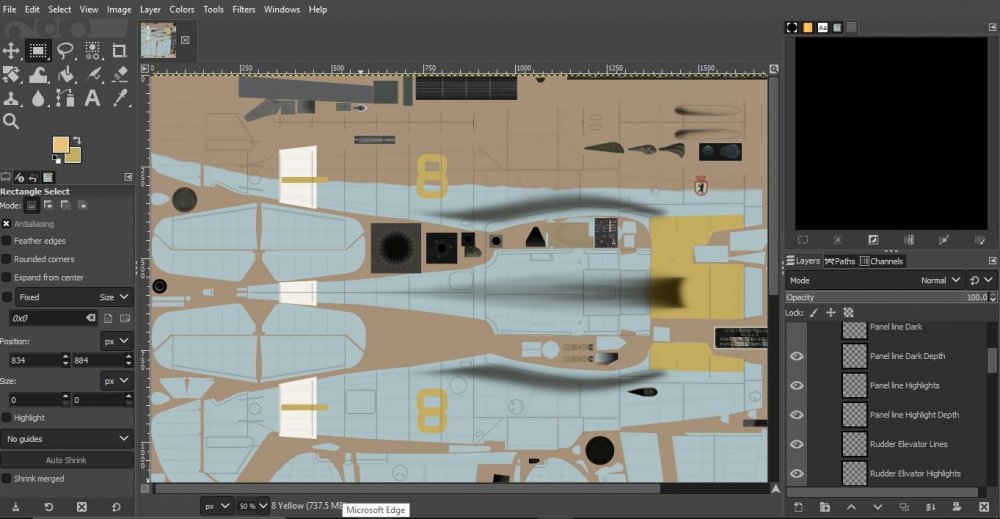Select the Move tool in the toolbox
1000x519 pixels.
(x=11, y=50)
